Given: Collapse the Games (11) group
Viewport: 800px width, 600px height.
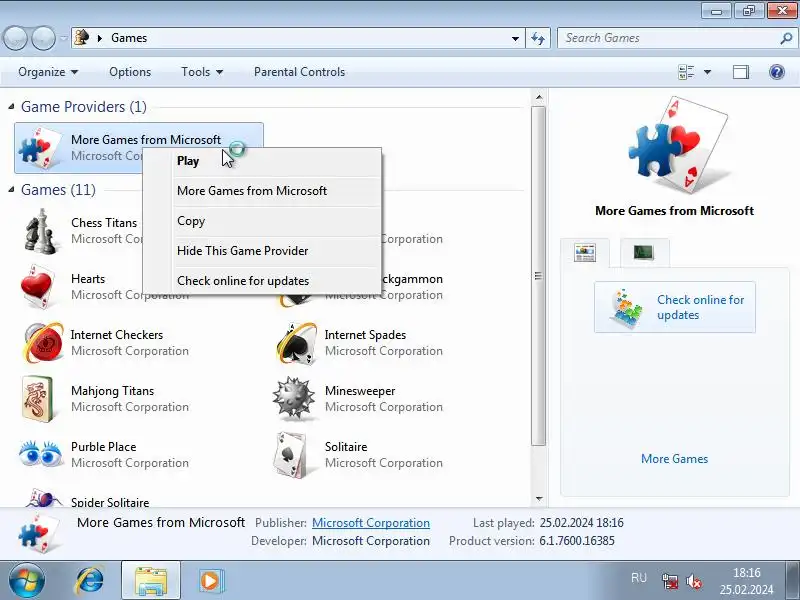Looking at the screenshot, I should pyautogui.click(x=11, y=190).
